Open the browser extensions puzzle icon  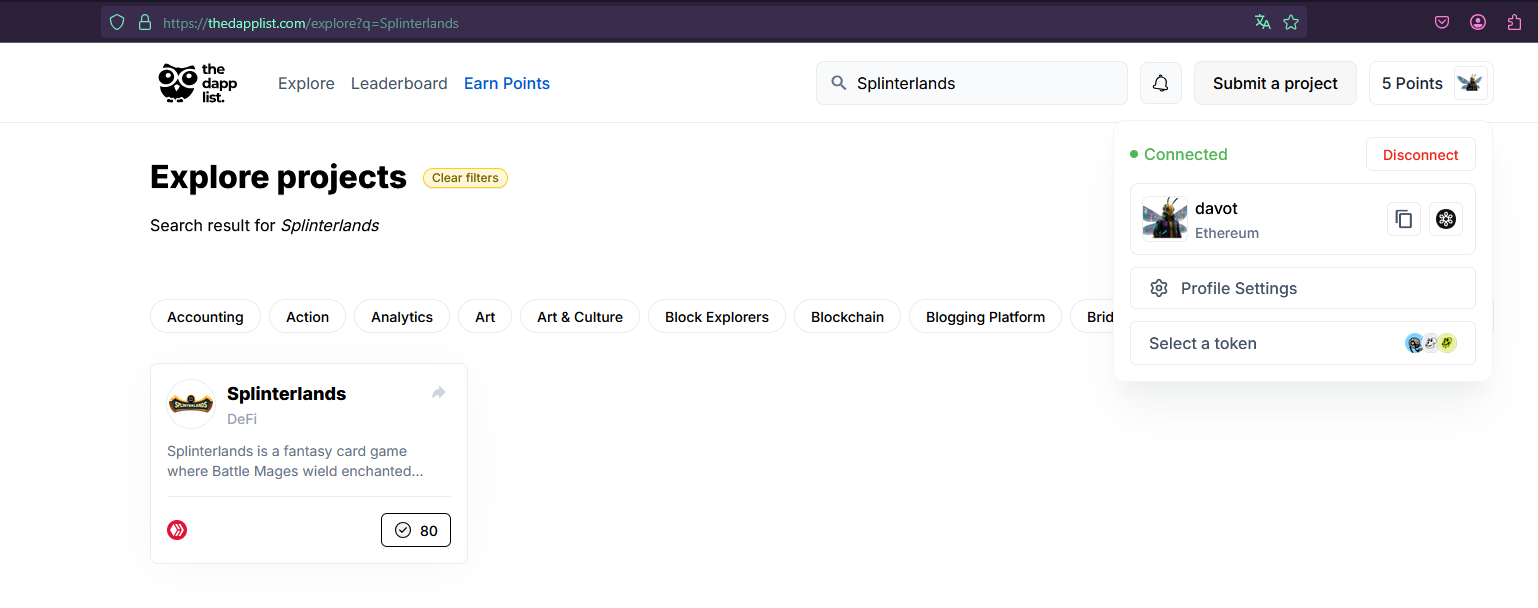pos(1514,22)
